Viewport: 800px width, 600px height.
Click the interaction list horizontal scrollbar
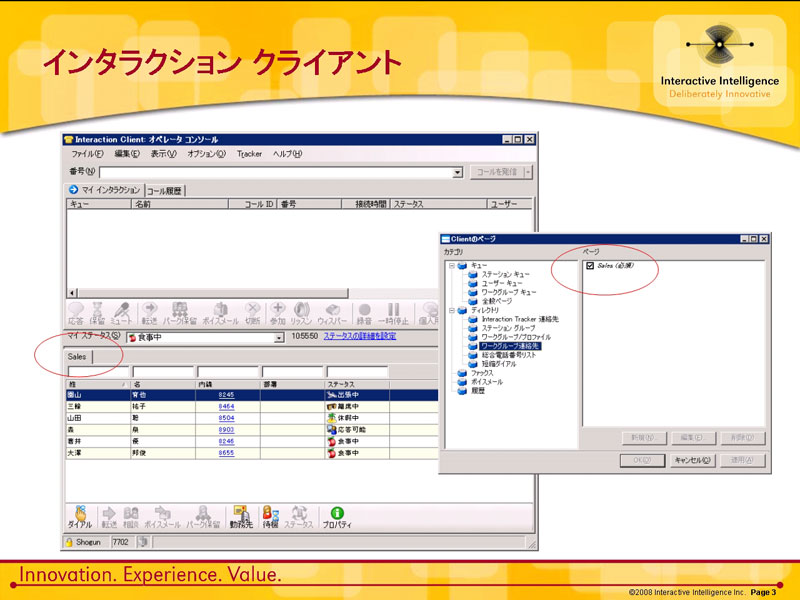click(212, 293)
